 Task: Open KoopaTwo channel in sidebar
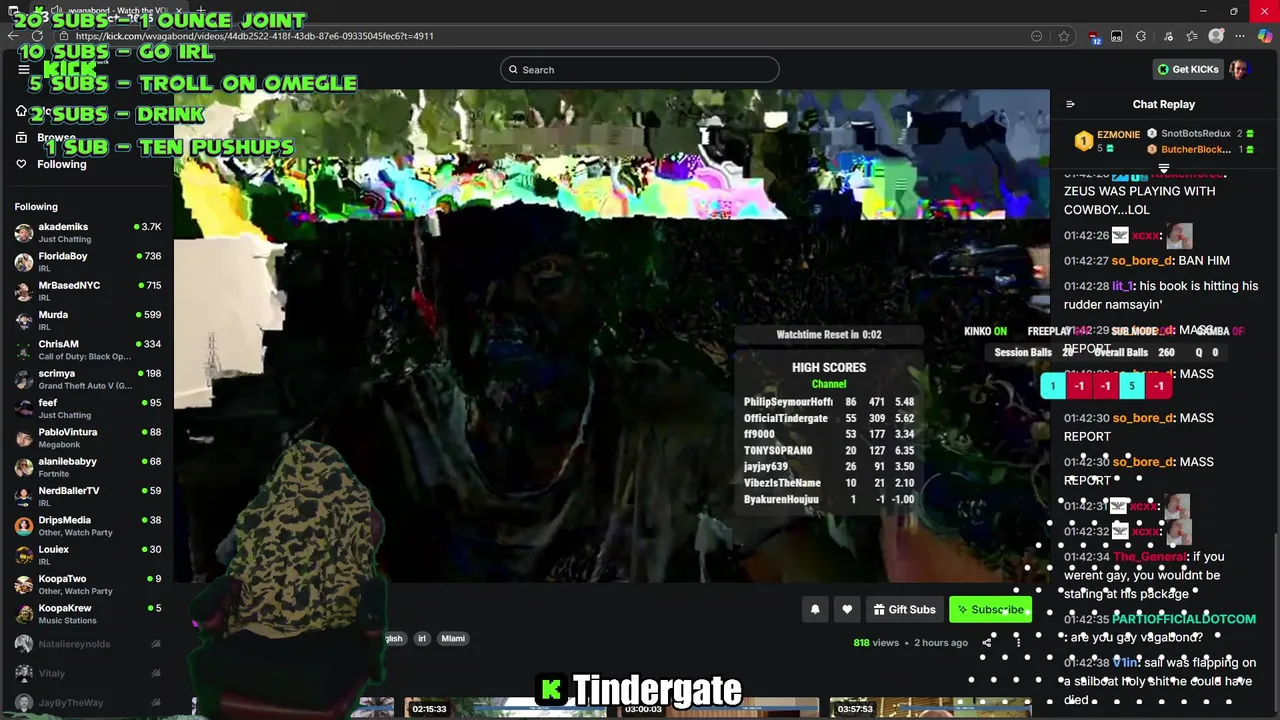pos(88,584)
